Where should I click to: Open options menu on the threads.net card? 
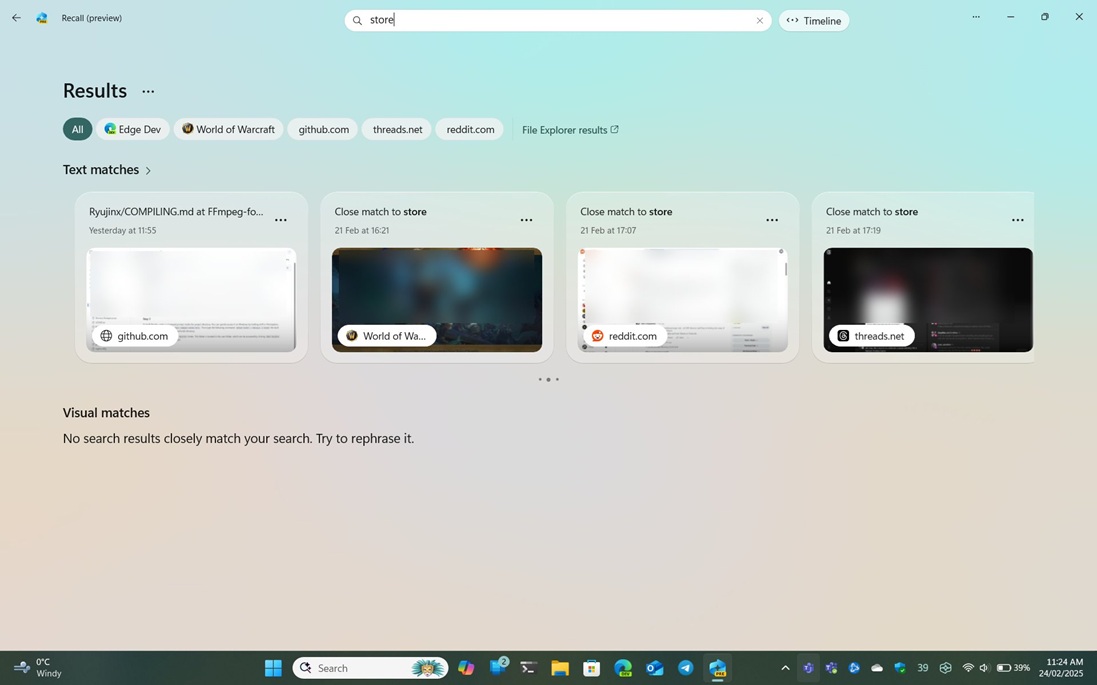pos(1017,219)
